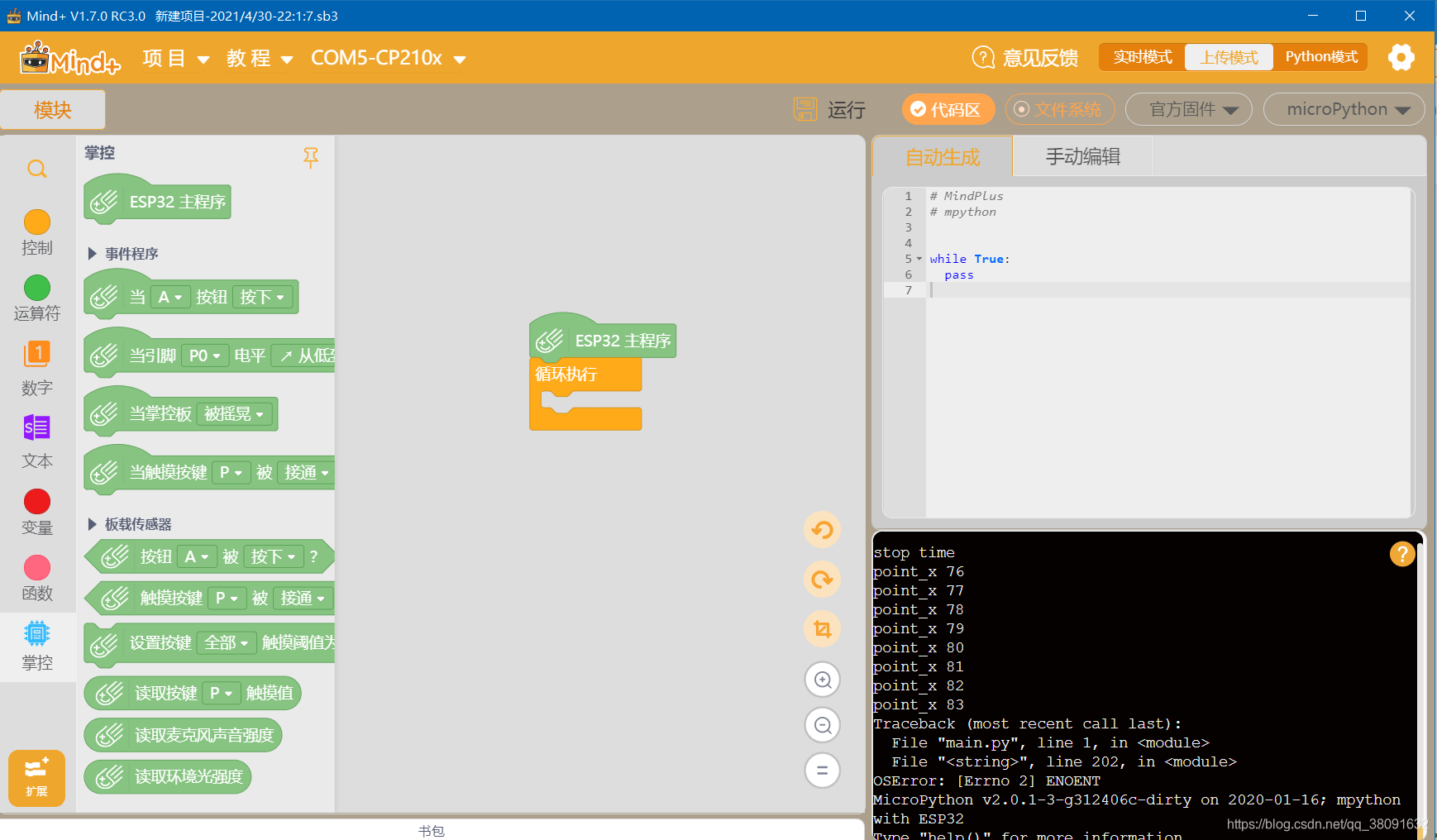Screen dimensions: 1437x840
Task: Open the P0 pin dropdown in 当引脚 block
Action: coord(204,356)
